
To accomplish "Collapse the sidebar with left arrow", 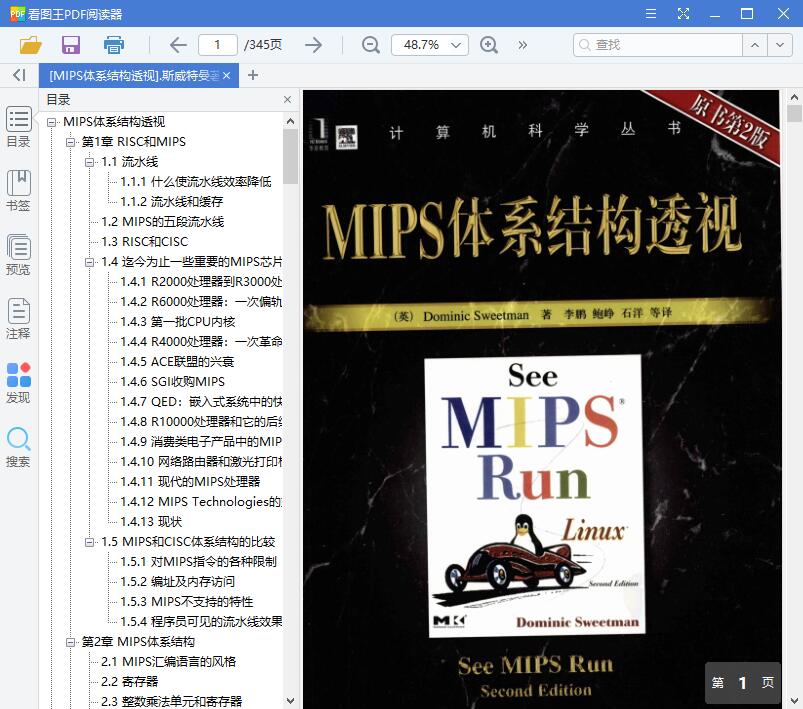I will [x=19, y=75].
